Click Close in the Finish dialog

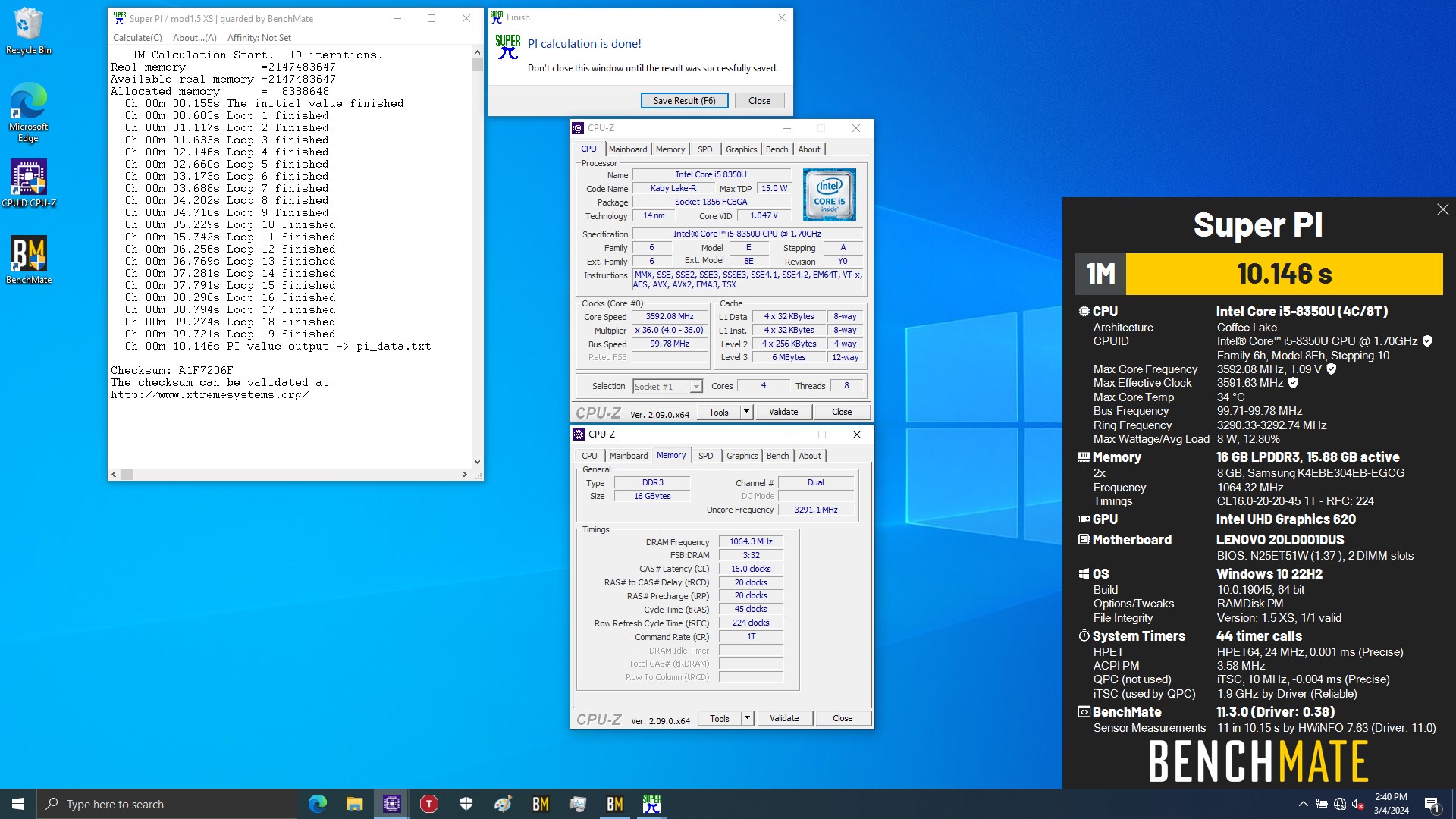click(759, 101)
